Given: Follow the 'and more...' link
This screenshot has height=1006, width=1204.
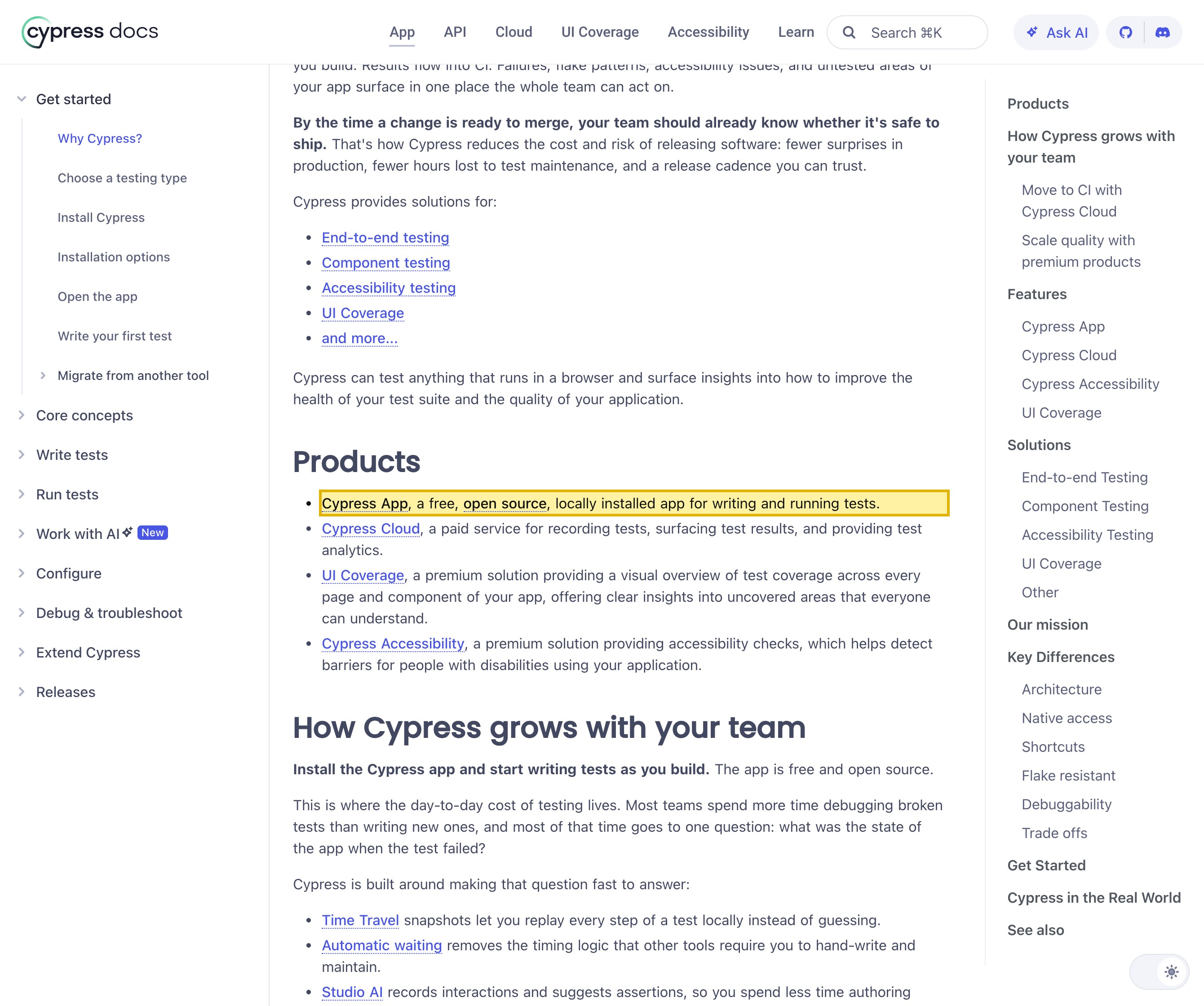Looking at the screenshot, I should [x=359, y=338].
